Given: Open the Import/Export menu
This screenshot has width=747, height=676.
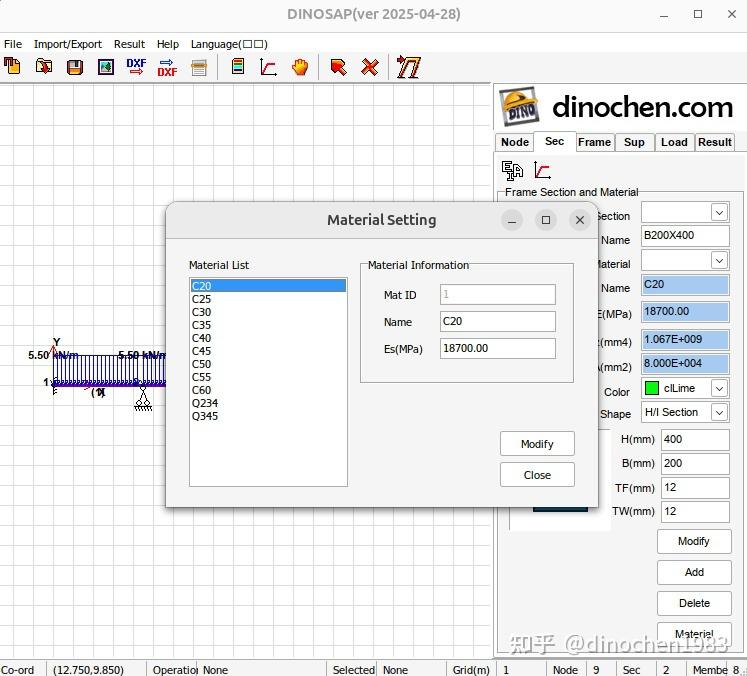Looking at the screenshot, I should point(68,44).
